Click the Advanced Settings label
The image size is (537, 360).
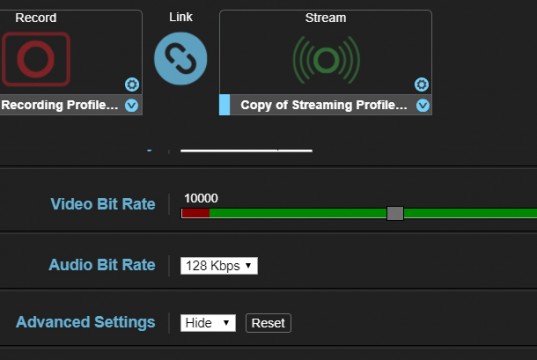(x=86, y=322)
